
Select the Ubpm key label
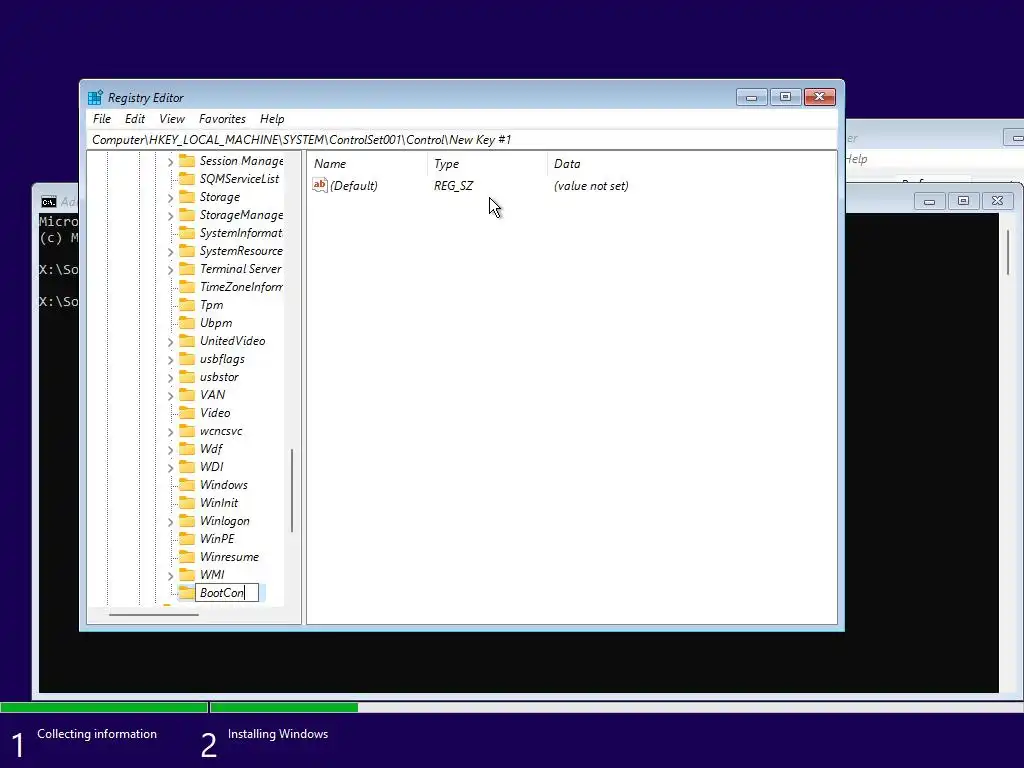pyautogui.click(x=216, y=323)
